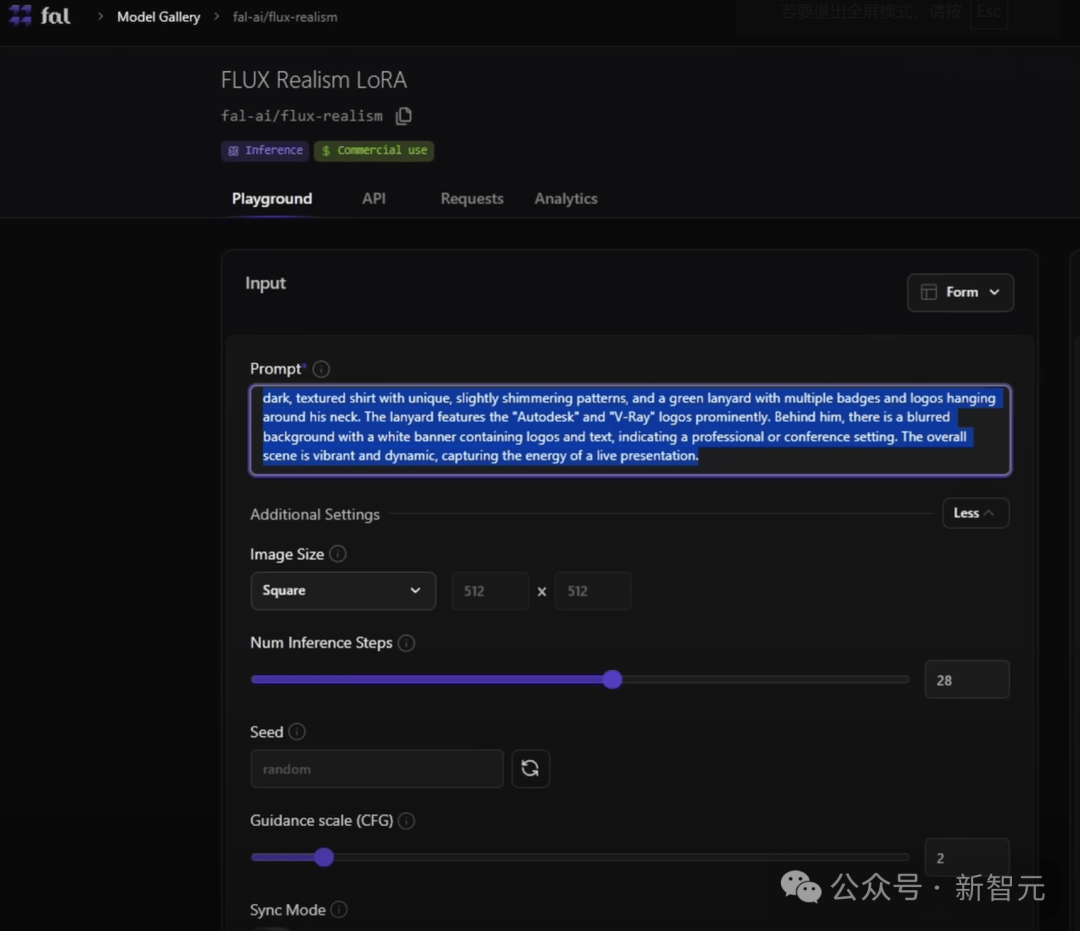Open the Square image size dropdown

tap(342, 591)
